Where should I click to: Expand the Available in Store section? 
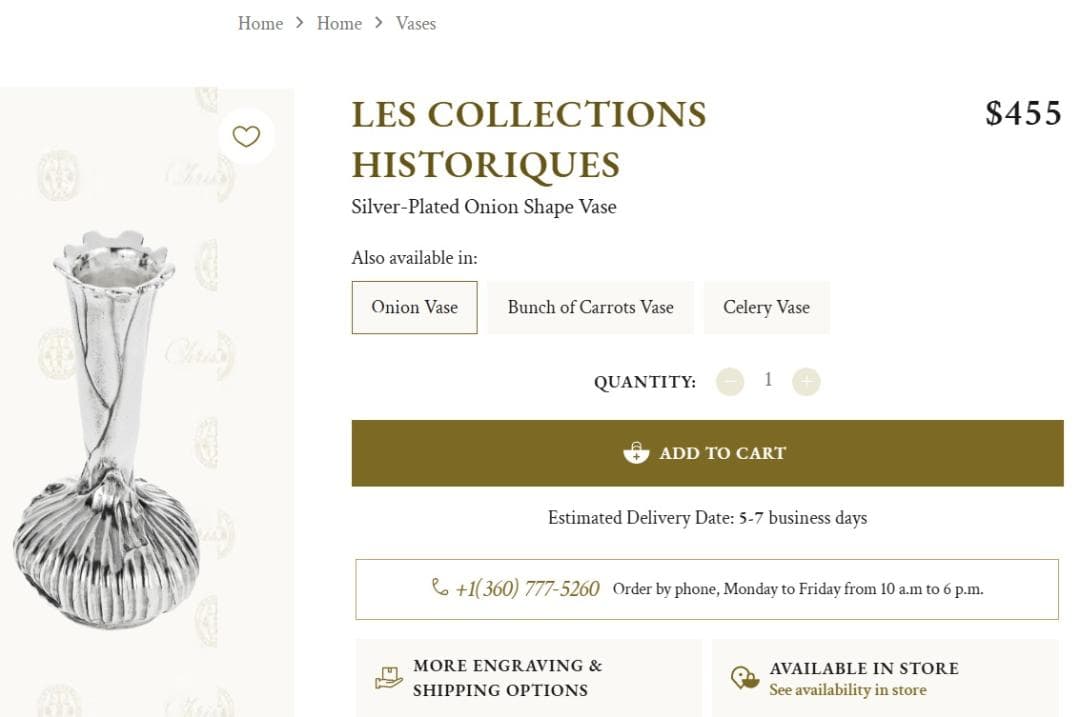(865, 668)
